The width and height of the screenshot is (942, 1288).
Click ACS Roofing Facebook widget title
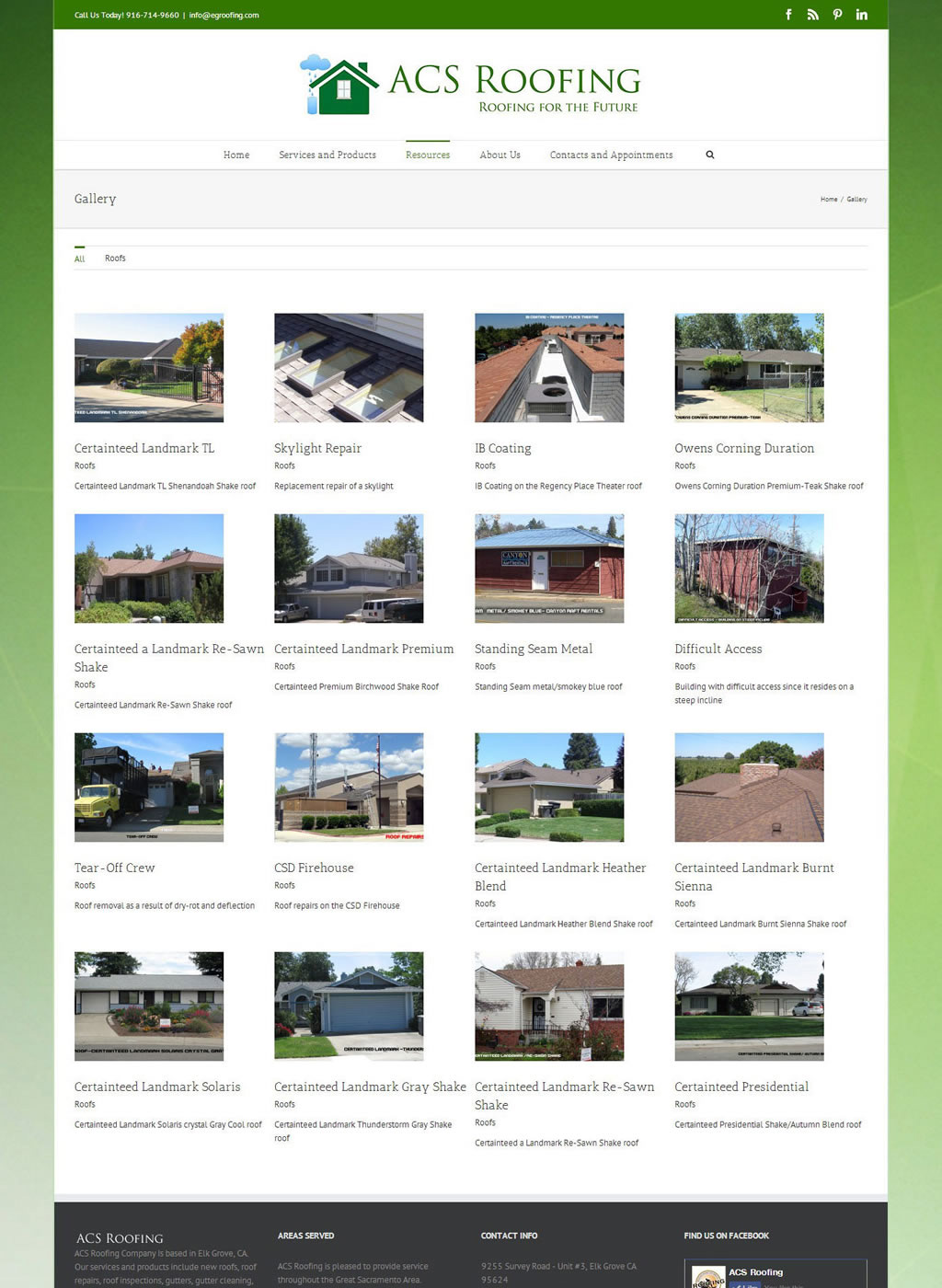(x=755, y=1272)
